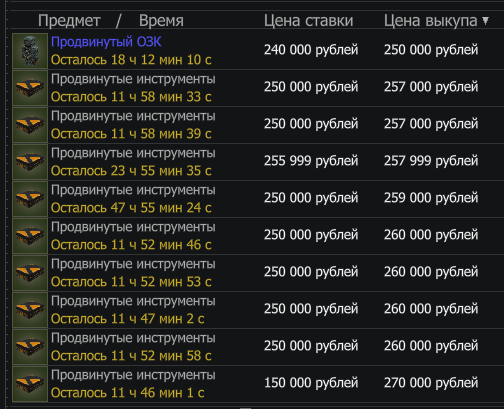Sort listings by Предмет header
Viewport: 504px width, 409px height.
(69, 21)
